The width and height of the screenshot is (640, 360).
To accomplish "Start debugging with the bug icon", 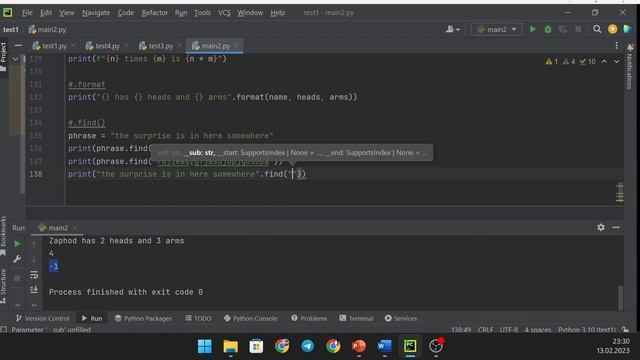I will [x=548, y=29].
